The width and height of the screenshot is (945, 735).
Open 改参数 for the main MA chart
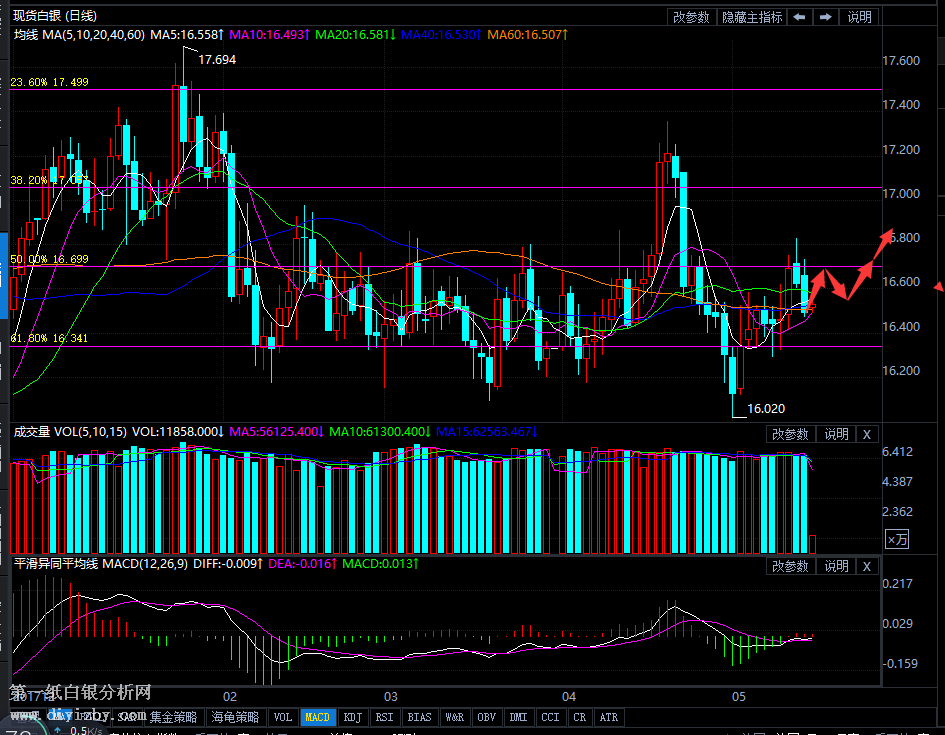click(691, 17)
